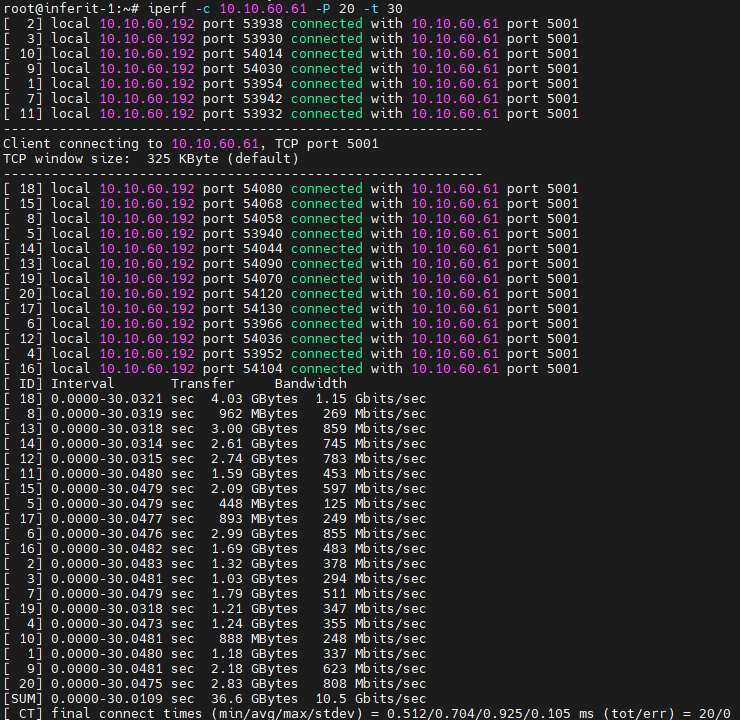Click the 269 Mbits/sec bandwidth value
The height and width of the screenshot is (720, 740).
375,414
